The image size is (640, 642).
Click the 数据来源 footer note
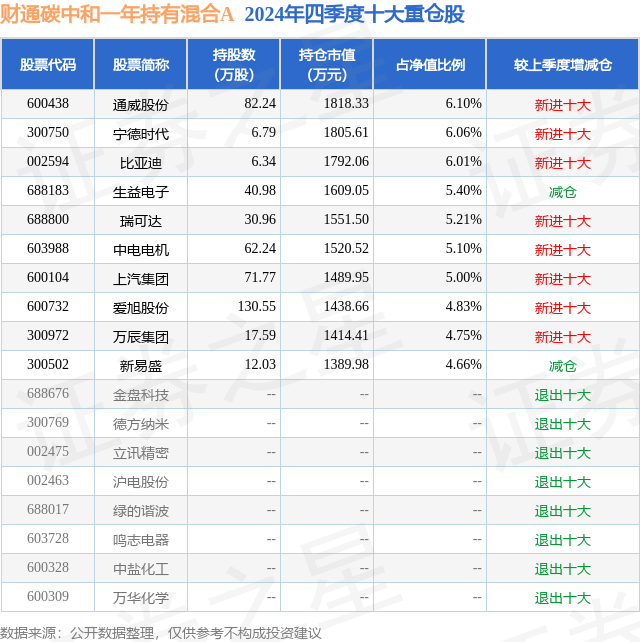coord(161,633)
